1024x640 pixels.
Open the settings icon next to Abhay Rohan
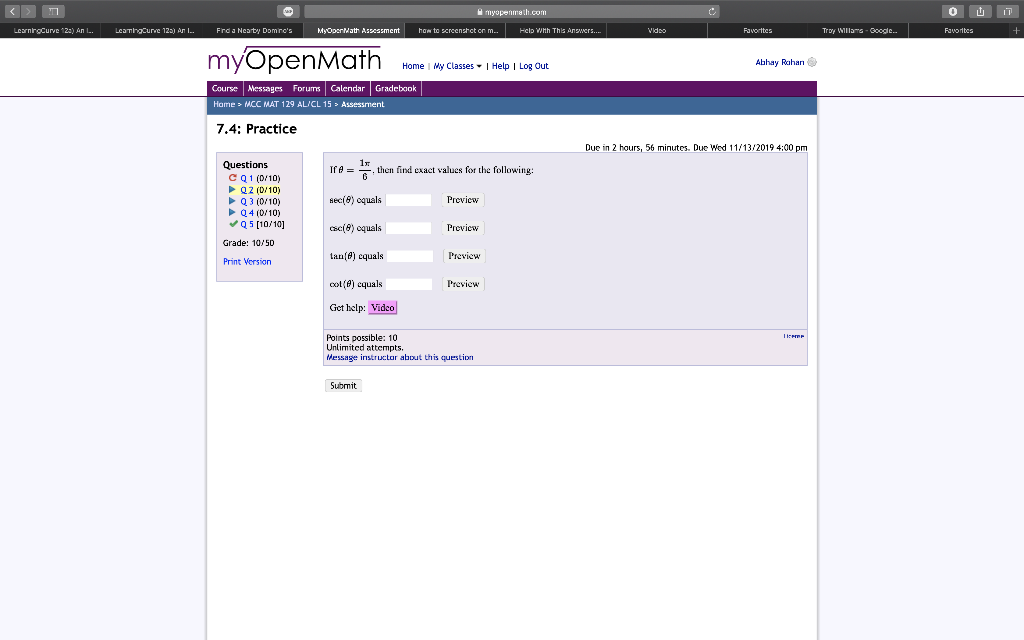pos(813,61)
